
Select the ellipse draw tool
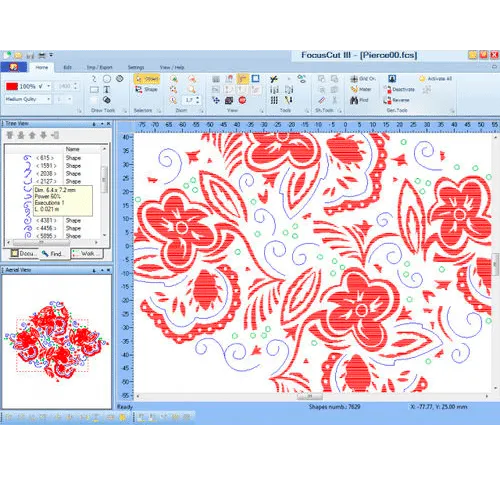click(x=107, y=79)
